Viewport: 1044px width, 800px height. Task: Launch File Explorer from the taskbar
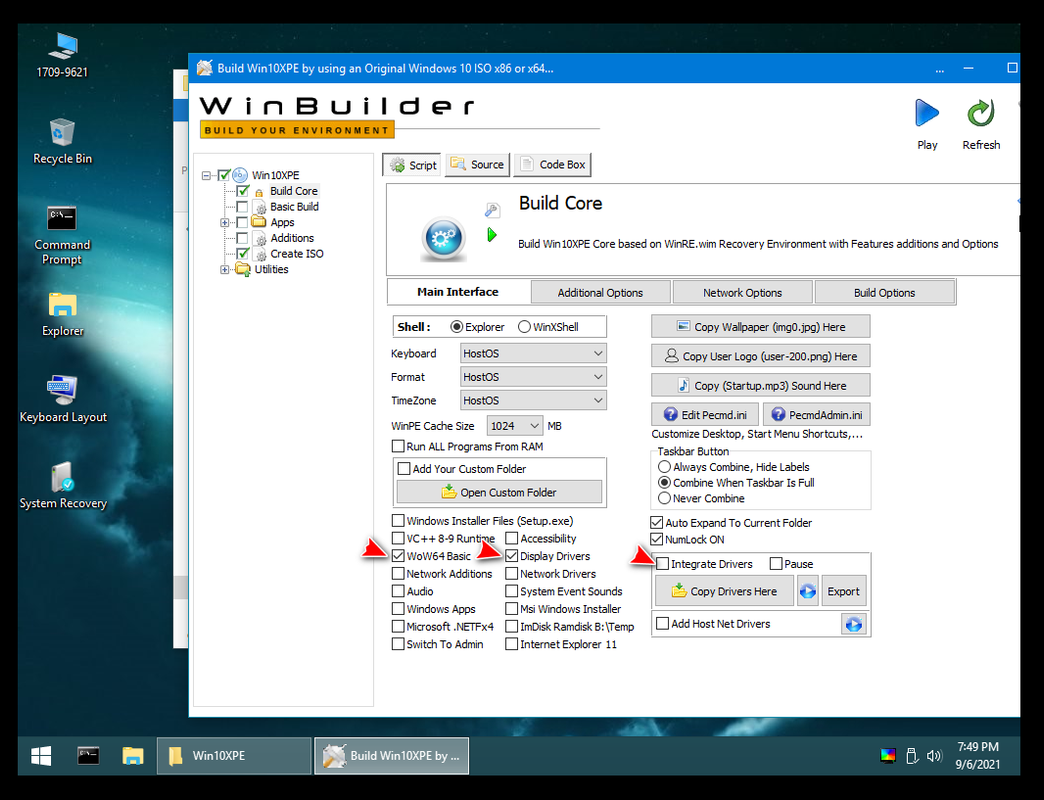(132, 755)
